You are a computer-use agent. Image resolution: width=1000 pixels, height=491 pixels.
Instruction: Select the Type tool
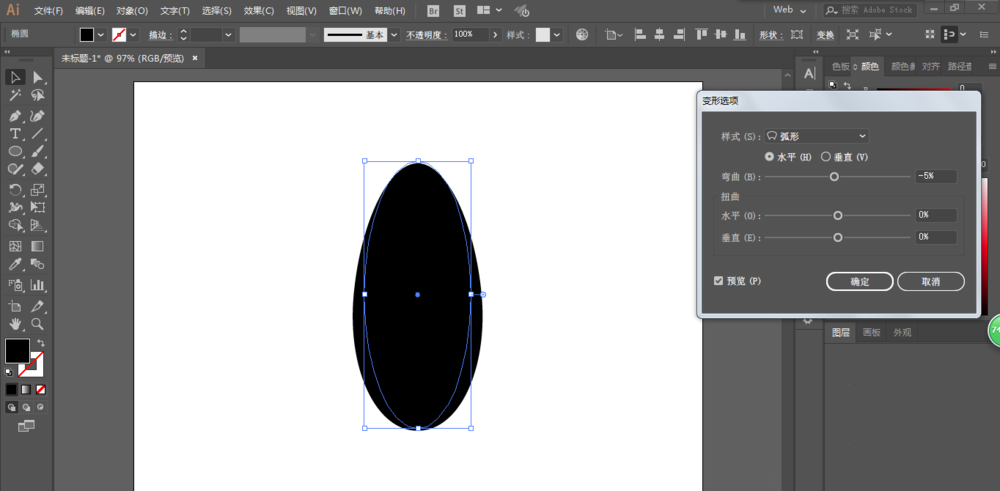15,134
